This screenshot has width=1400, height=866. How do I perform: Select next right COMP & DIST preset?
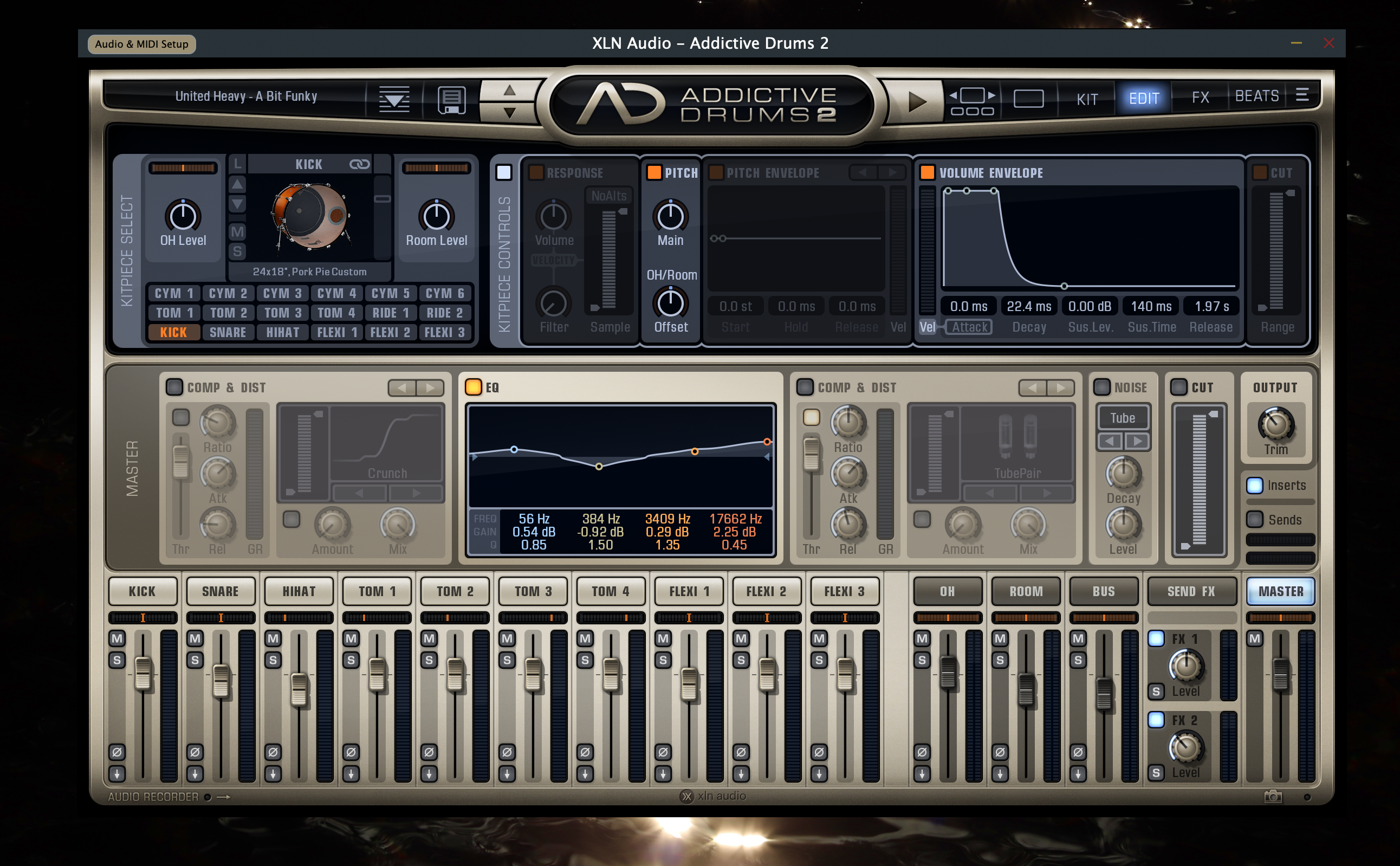(x=1060, y=388)
